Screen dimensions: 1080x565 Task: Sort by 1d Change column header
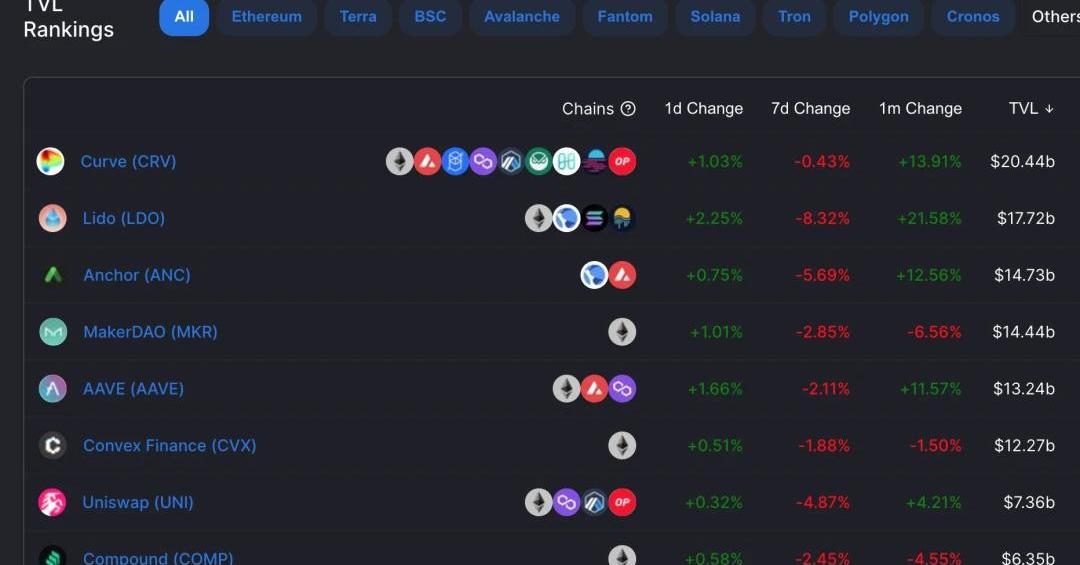[703, 108]
